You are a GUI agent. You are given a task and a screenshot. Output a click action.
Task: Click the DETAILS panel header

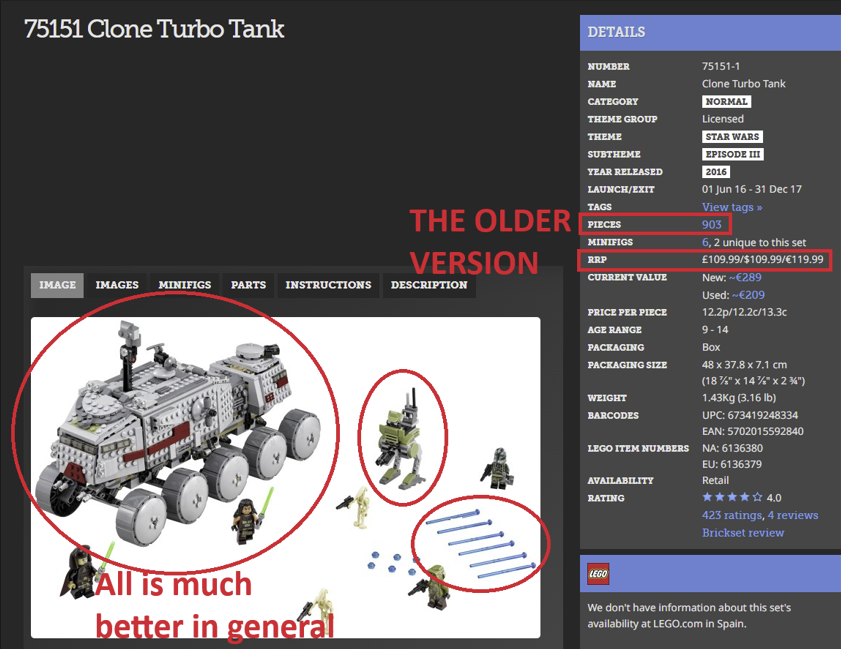pyautogui.click(x=710, y=33)
